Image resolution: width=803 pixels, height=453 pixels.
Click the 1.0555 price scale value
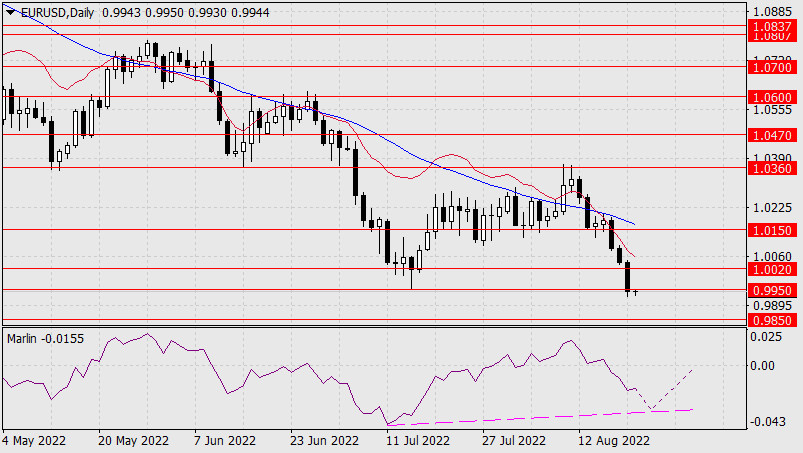772,110
